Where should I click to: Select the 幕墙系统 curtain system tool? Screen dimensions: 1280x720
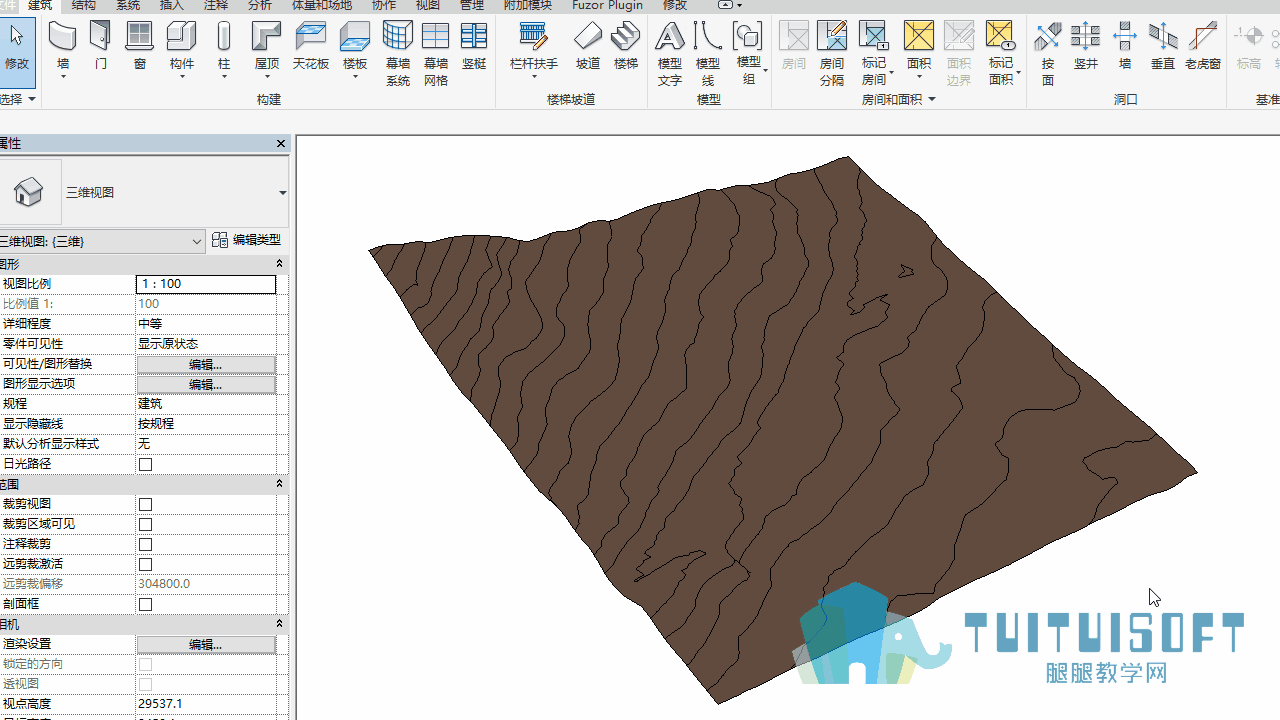(398, 54)
